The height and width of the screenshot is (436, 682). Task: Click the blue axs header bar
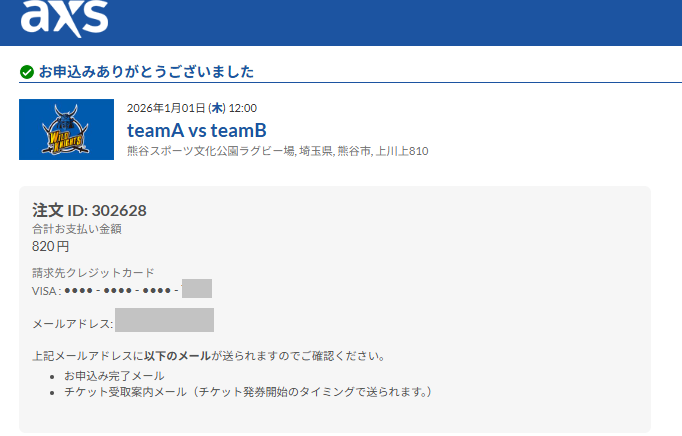[341, 23]
